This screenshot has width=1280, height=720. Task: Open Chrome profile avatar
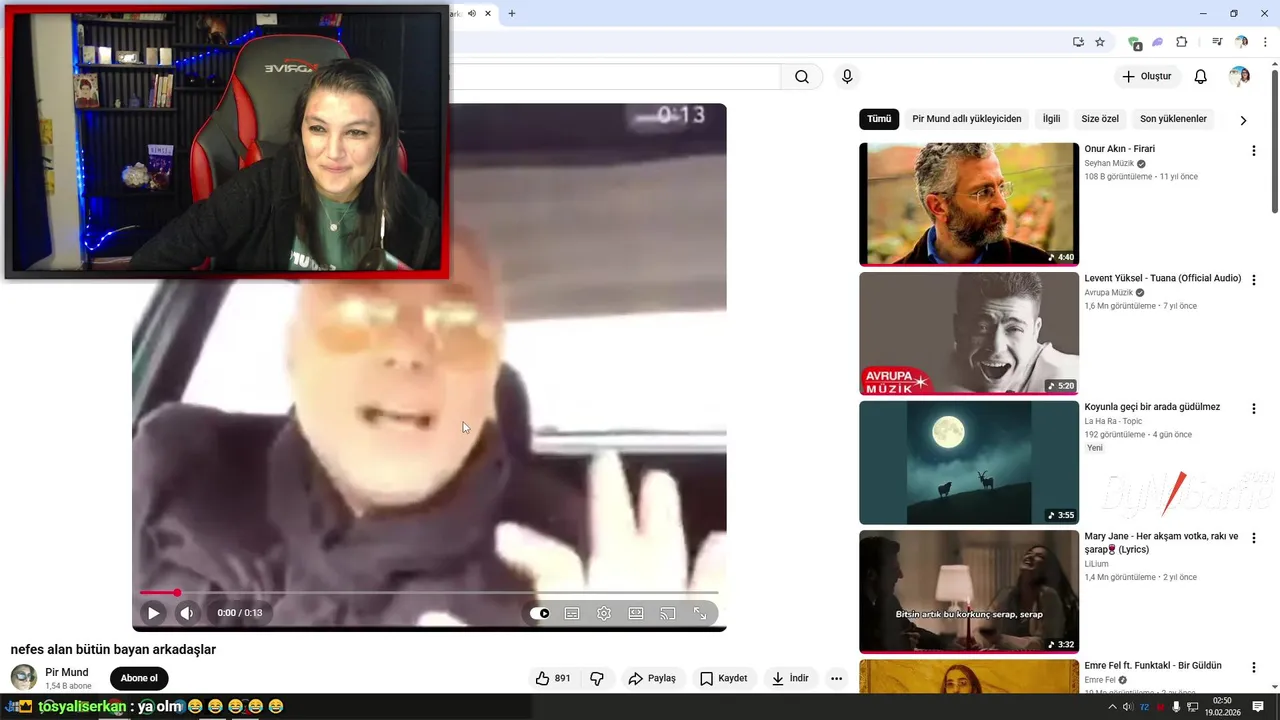[1241, 42]
